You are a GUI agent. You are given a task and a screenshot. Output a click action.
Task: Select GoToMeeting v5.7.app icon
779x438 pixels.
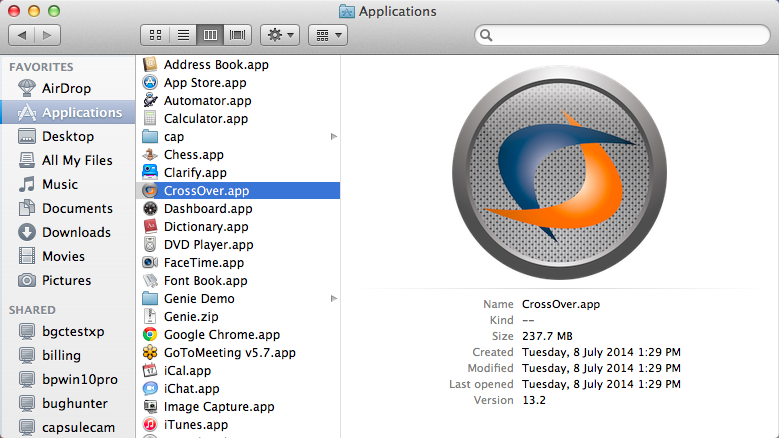tap(150, 353)
